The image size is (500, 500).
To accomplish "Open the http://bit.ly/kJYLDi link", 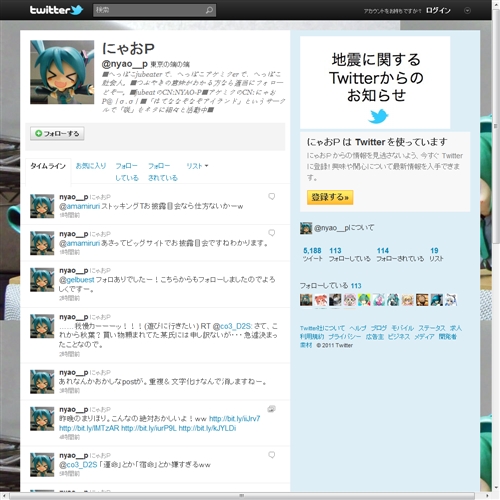I will click(207, 428).
